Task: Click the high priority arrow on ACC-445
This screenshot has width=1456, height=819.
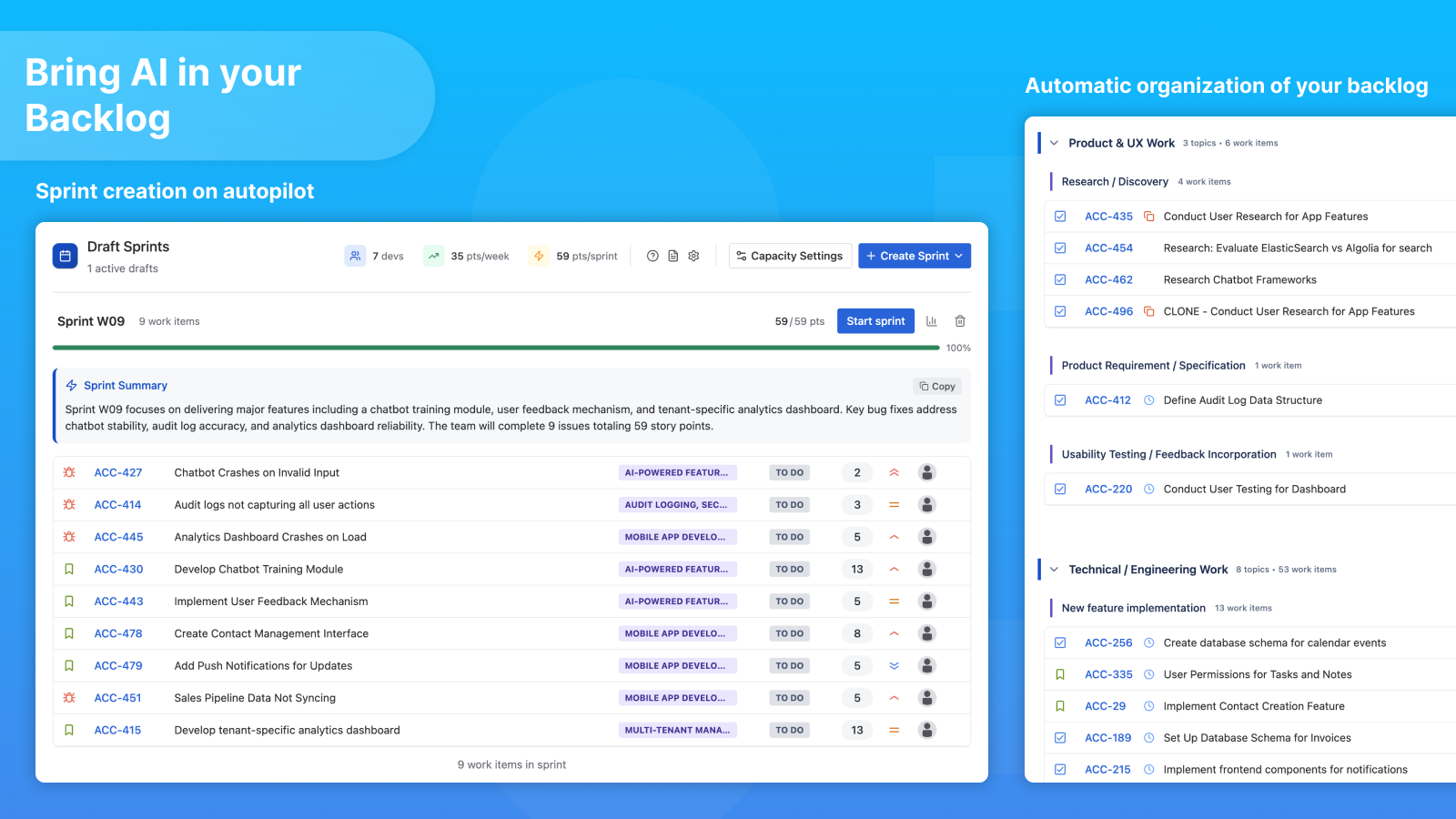Action: tap(894, 537)
